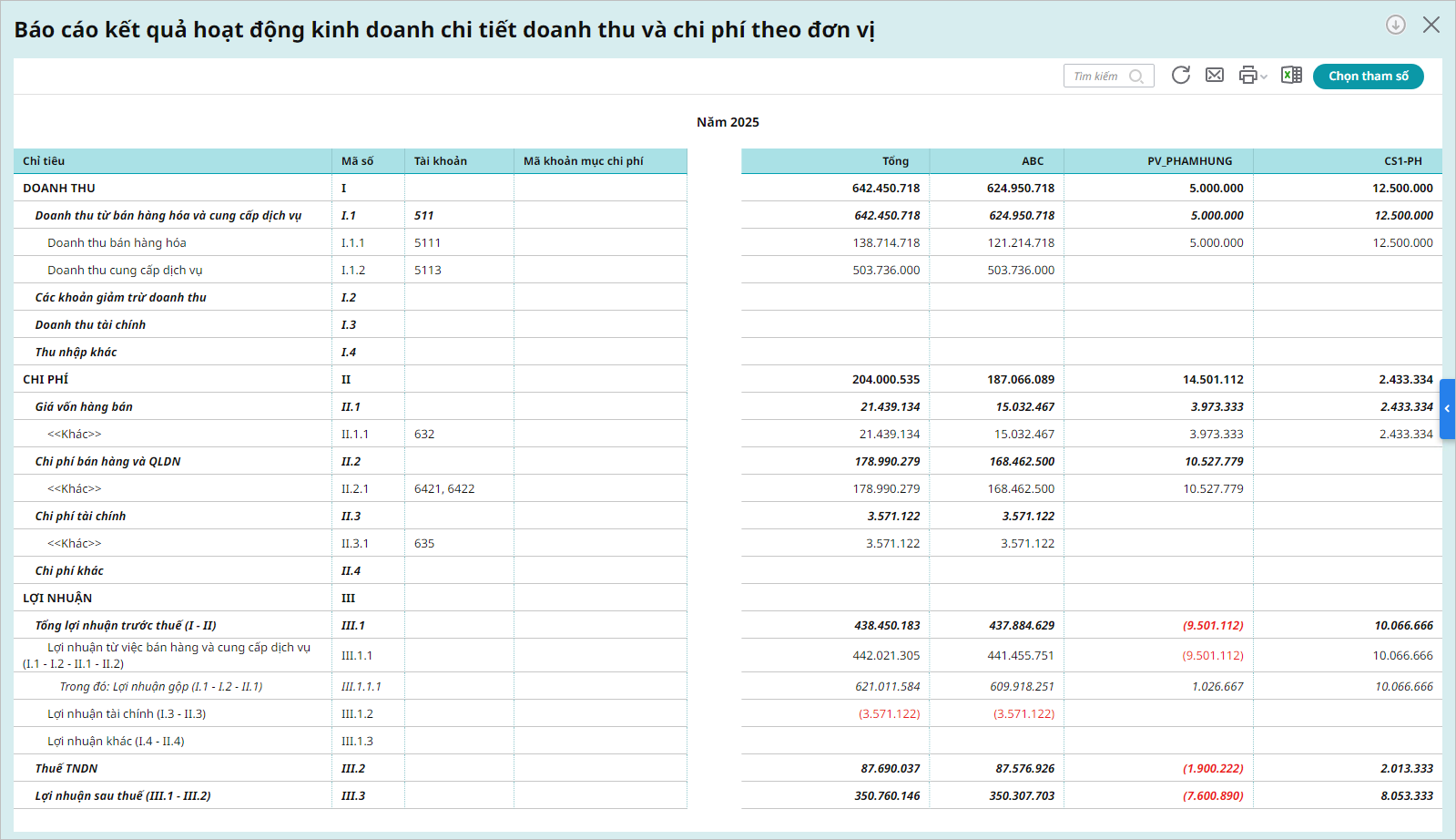Image resolution: width=1456 pixels, height=840 pixels.
Task: Open the Tổng value for Thuế TNDN
Action: click(x=890, y=769)
